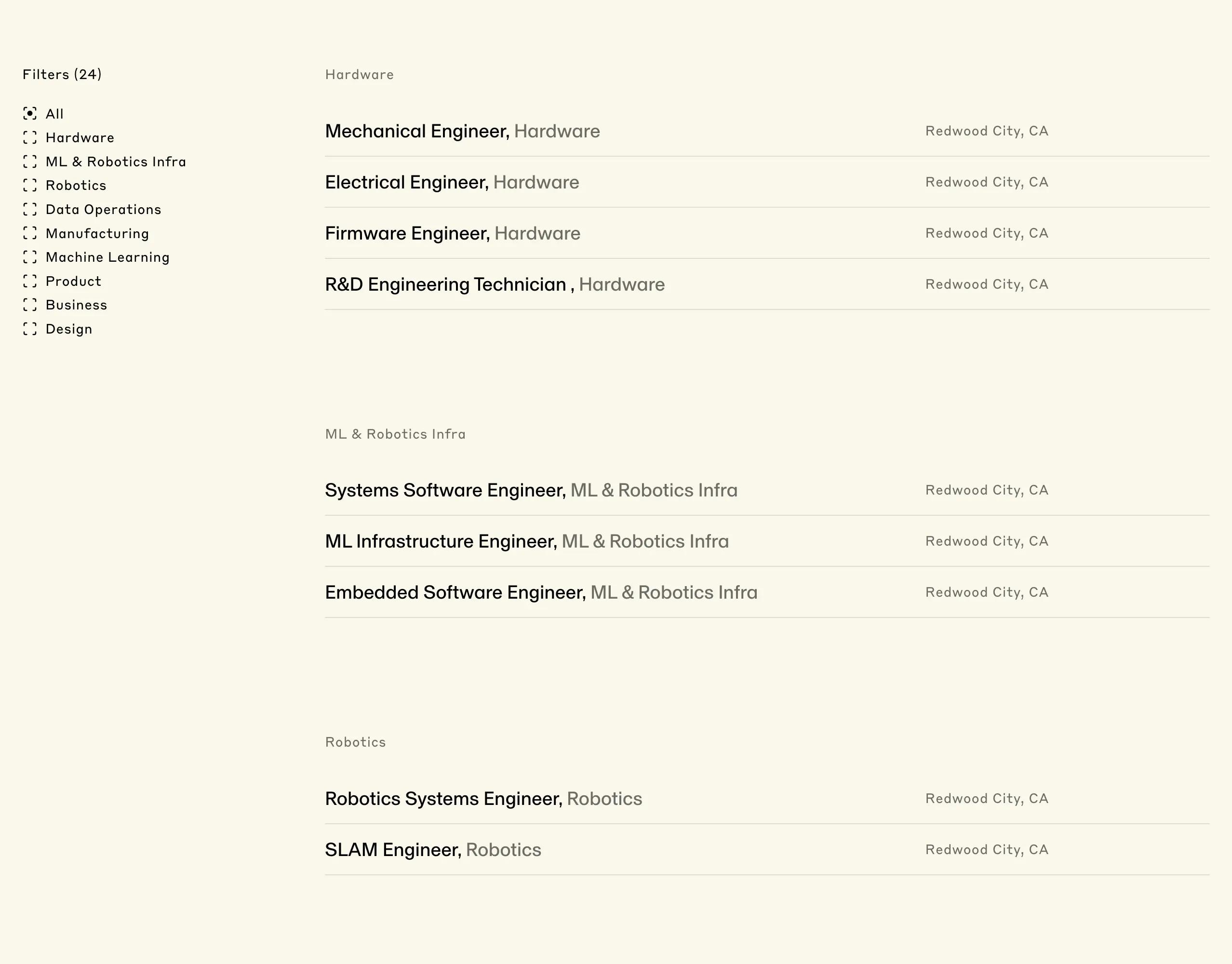Open Systems Software Engineer job listing

[x=767, y=490]
